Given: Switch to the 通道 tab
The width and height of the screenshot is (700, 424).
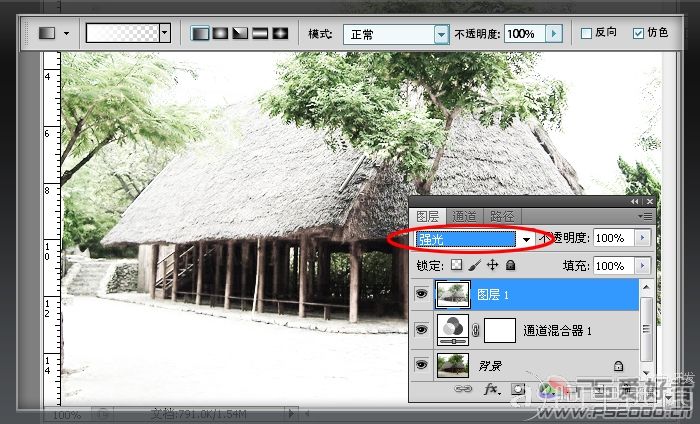Looking at the screenshot, I should point(464,216).
